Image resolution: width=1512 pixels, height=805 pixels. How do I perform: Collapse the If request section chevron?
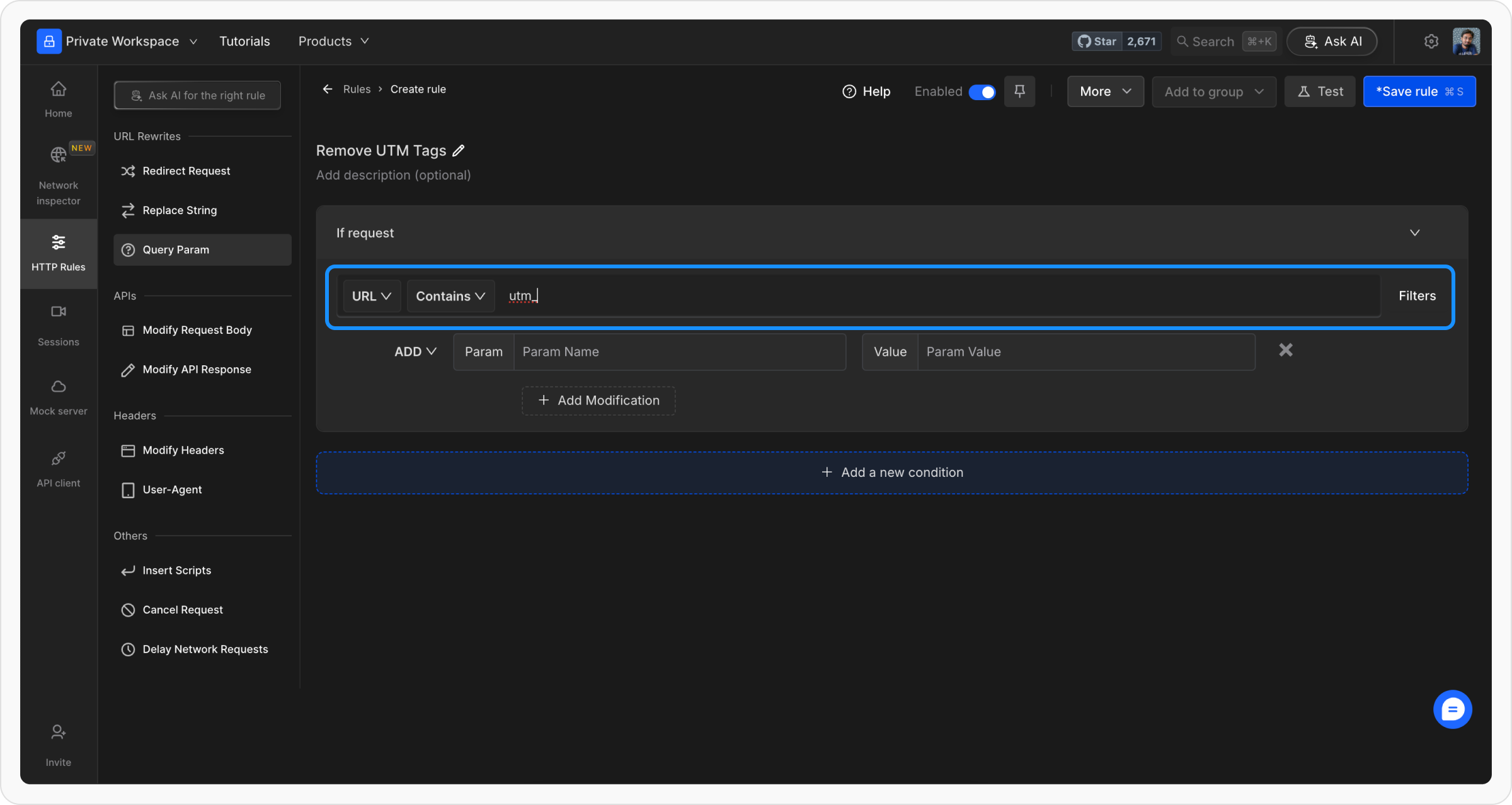click(1414, 233)
